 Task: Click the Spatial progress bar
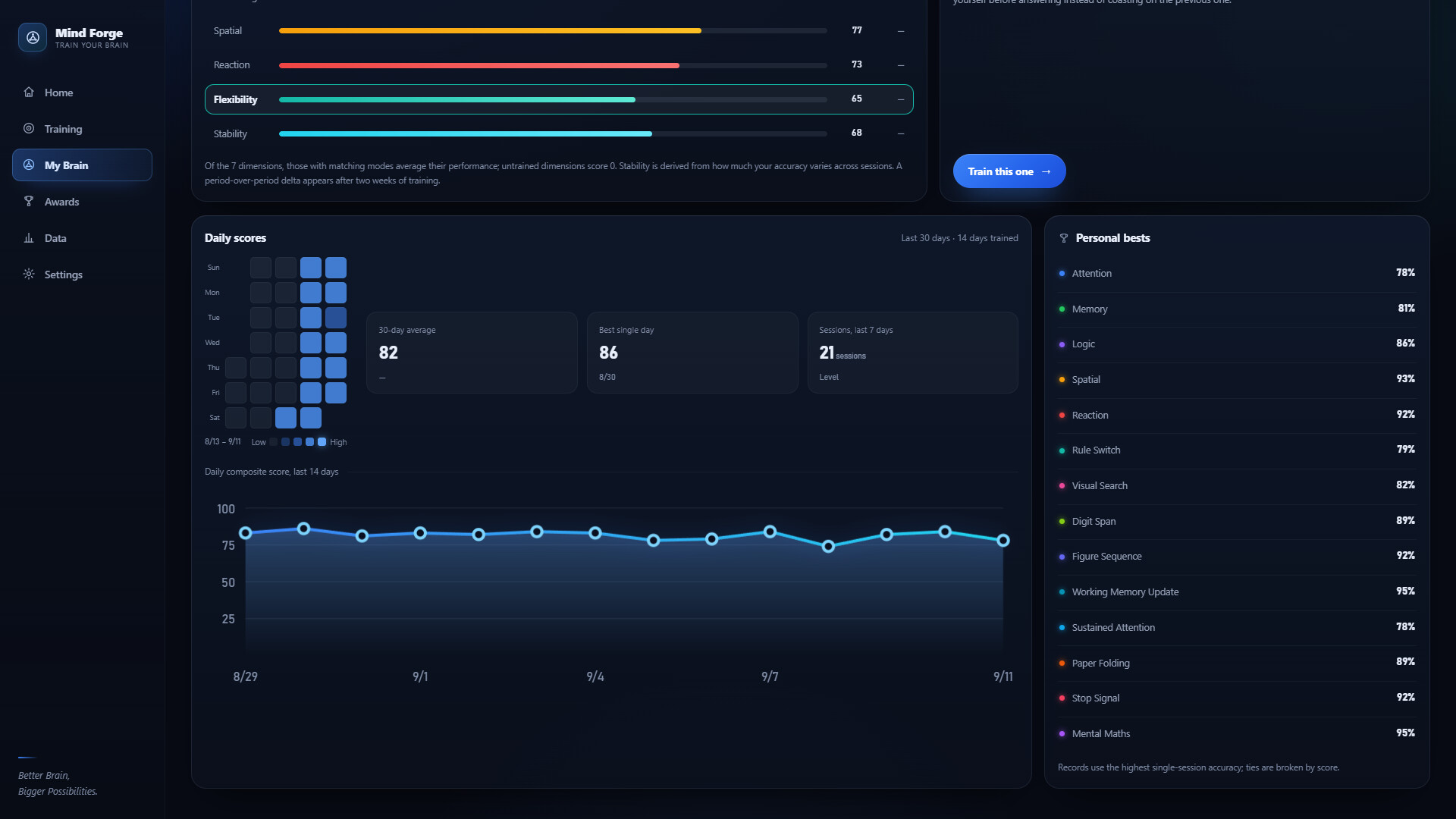(x=553, y=31)
